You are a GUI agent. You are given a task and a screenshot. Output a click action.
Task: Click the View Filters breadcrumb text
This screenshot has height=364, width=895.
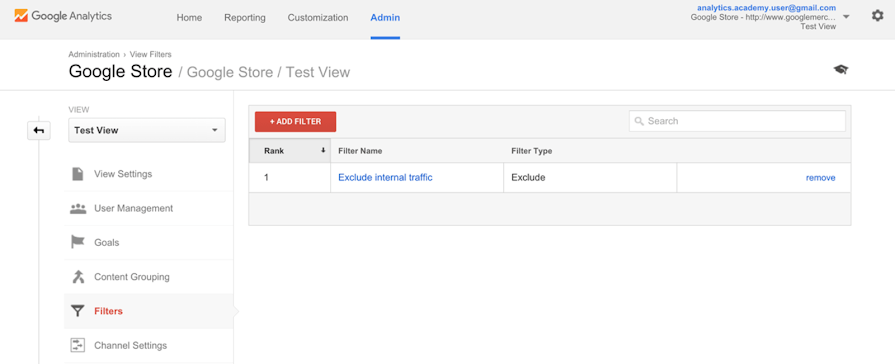pos(151,54)
